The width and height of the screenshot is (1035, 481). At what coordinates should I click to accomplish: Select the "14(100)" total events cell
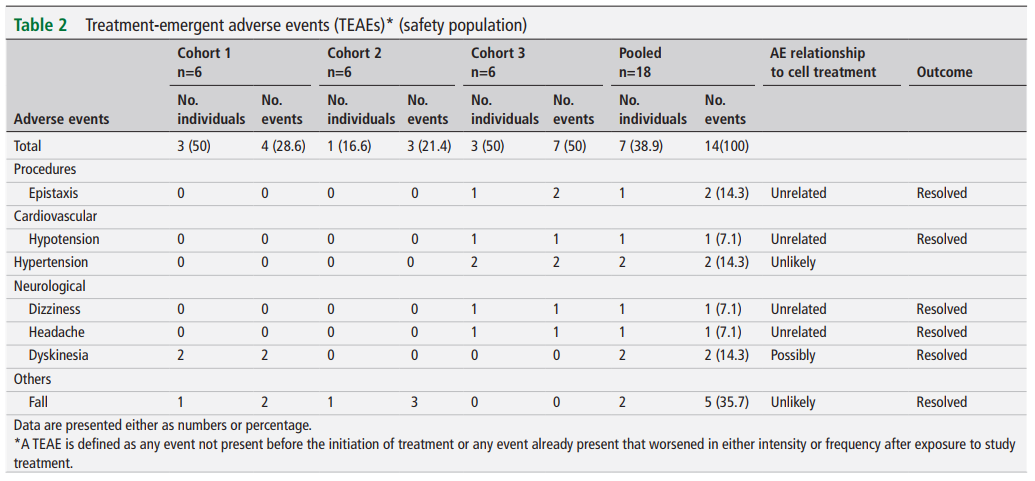click(727, 146)
